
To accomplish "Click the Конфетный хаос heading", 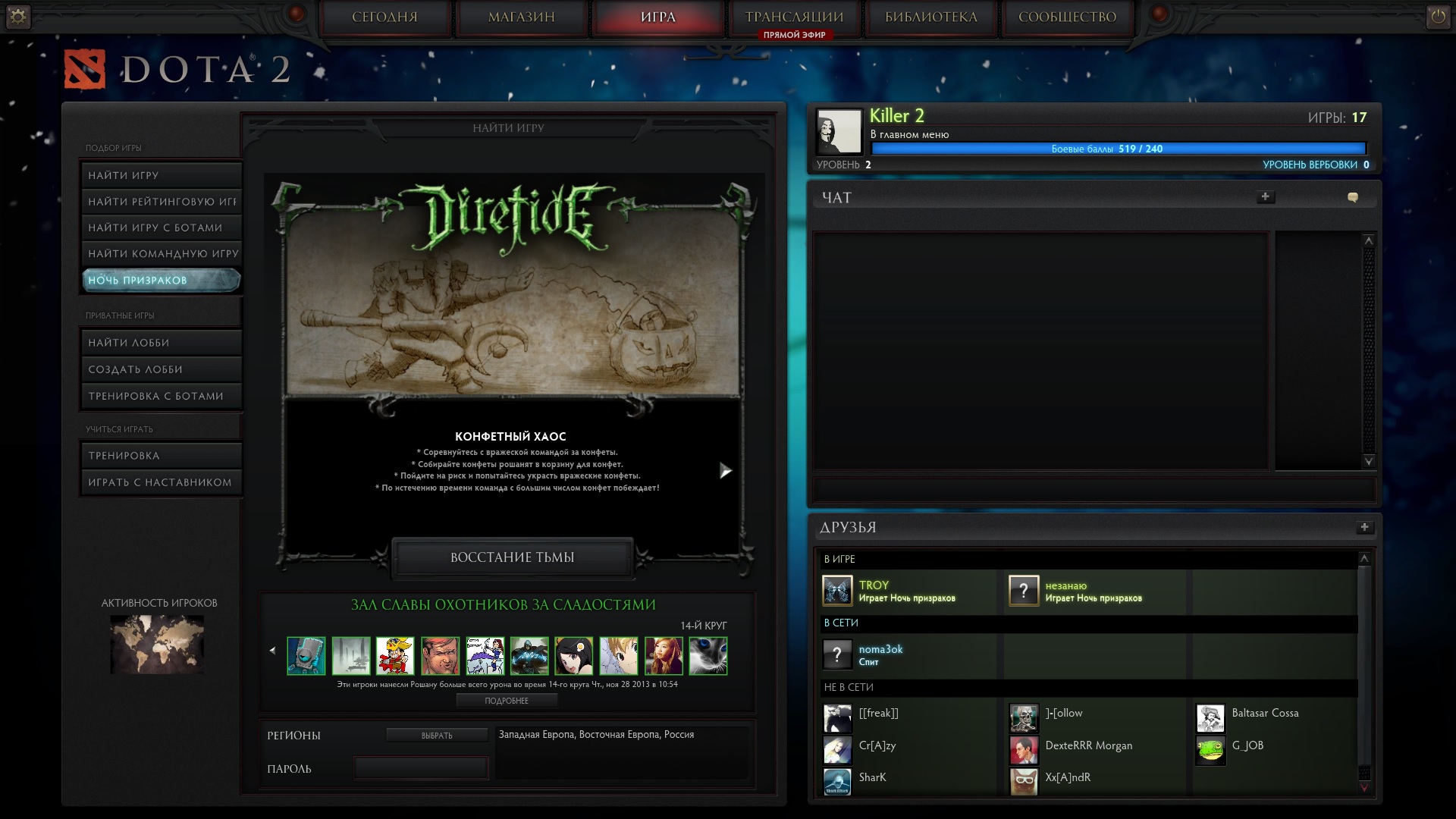I will tap(510, 437).
